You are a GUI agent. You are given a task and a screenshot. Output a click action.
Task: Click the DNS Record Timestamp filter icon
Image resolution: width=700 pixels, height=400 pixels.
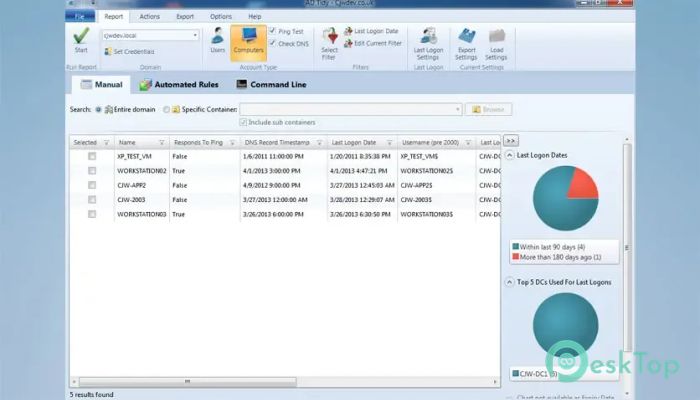pos(320,143)
